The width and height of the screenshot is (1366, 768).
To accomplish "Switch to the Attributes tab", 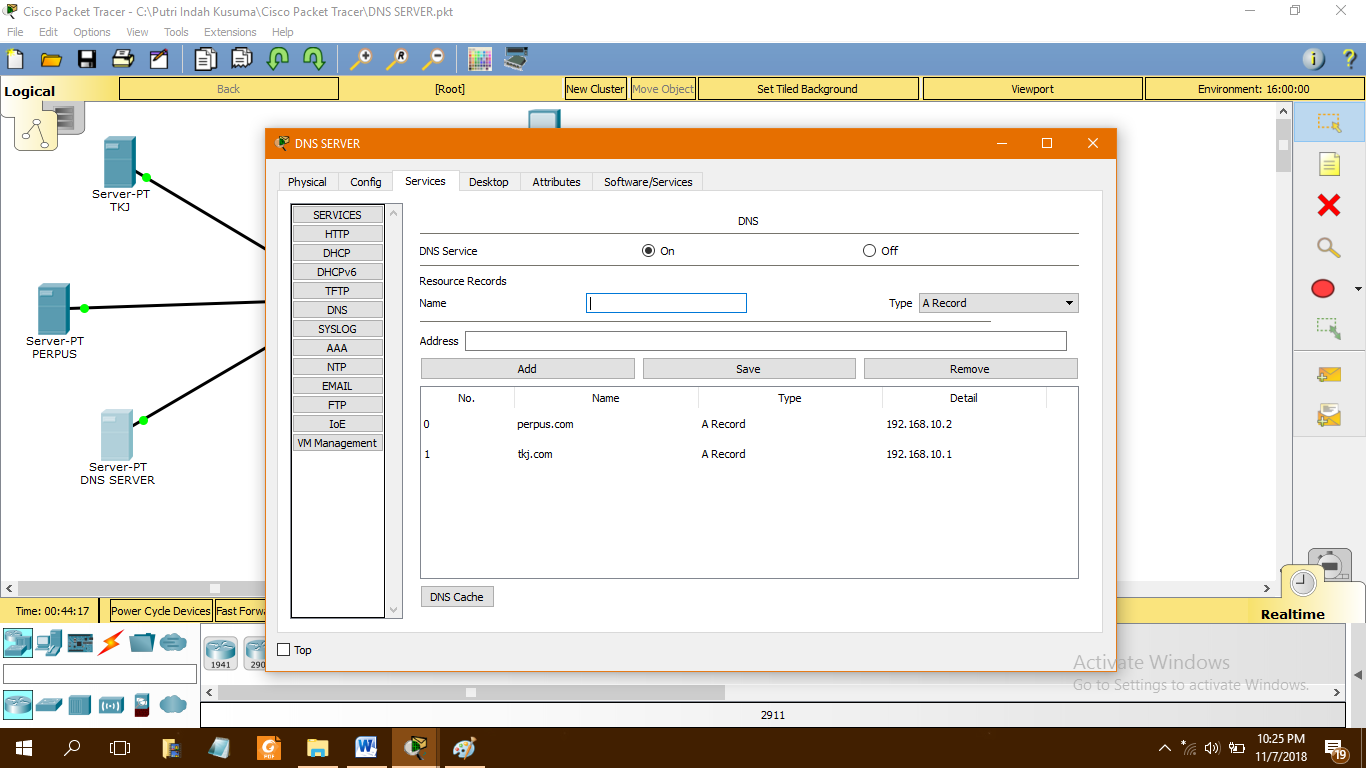I will (x=556, y=182).
